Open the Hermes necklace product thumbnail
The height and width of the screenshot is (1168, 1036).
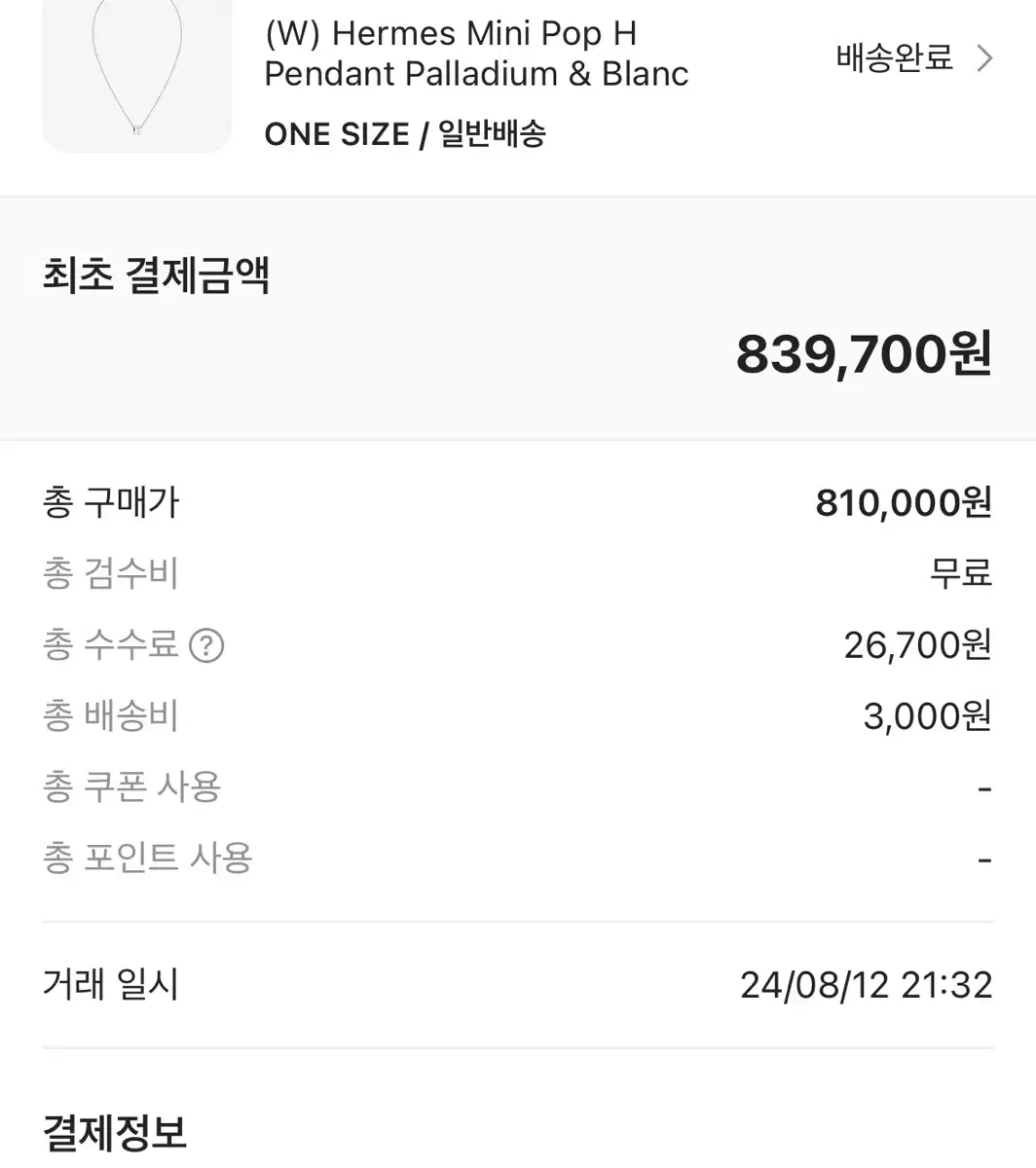tap(137, 76)
